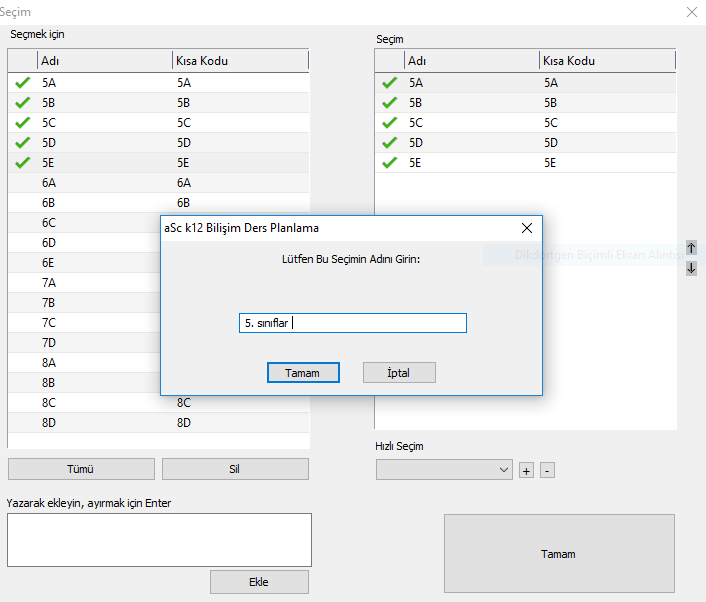Click the Sil button
This screenshot has width=706, height=602.
235,469
